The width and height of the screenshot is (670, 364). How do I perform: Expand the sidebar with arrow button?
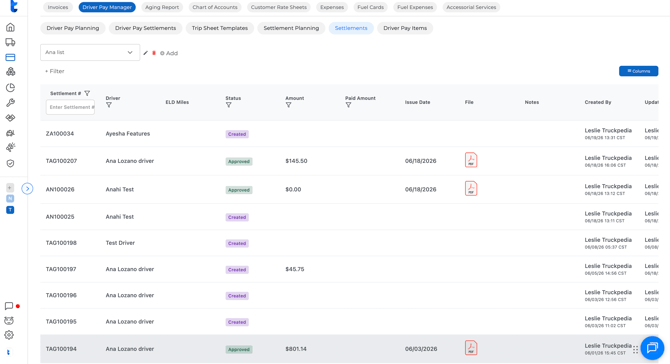[27, 188]
